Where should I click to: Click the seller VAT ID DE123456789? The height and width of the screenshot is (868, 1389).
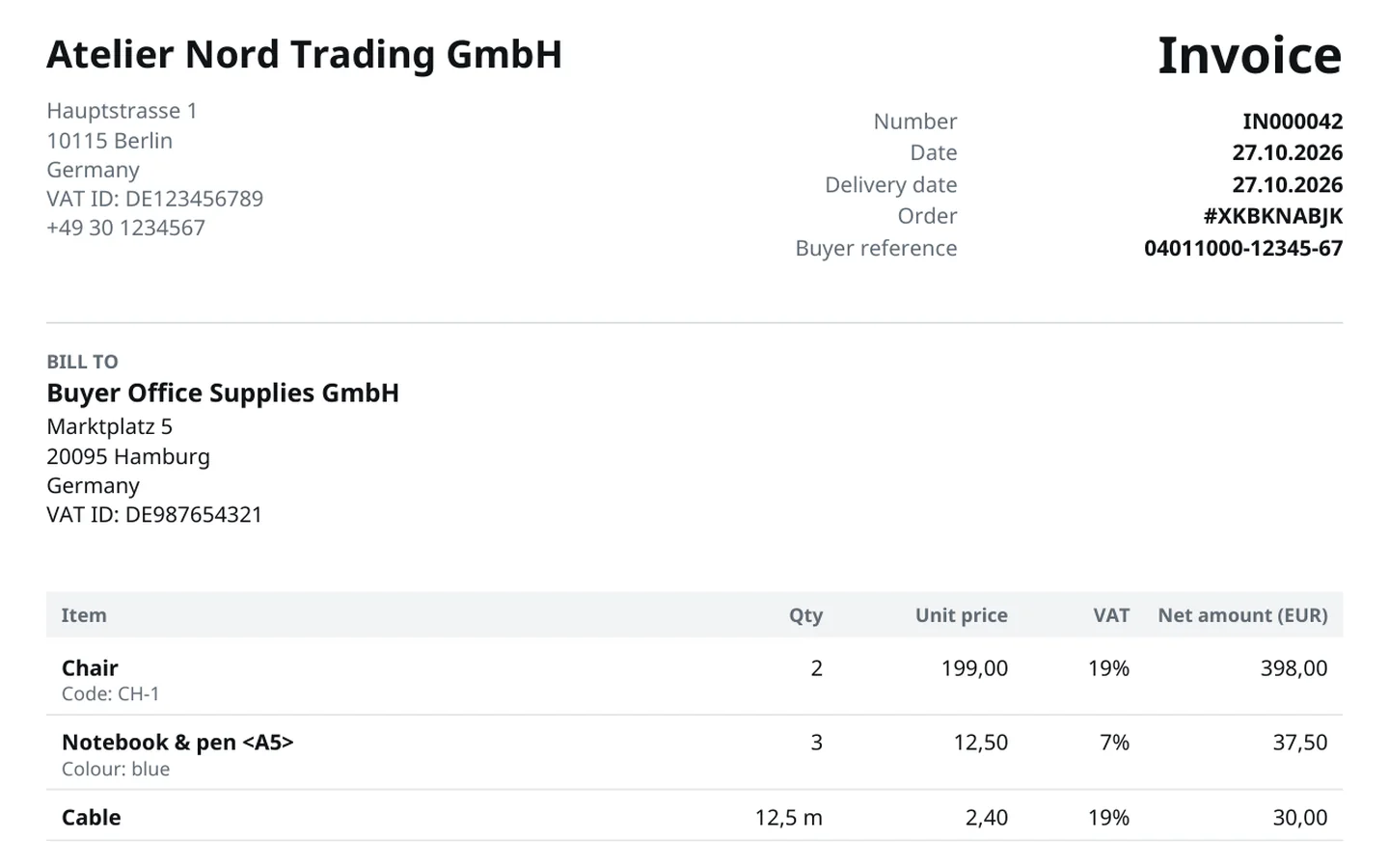[154, 199]
